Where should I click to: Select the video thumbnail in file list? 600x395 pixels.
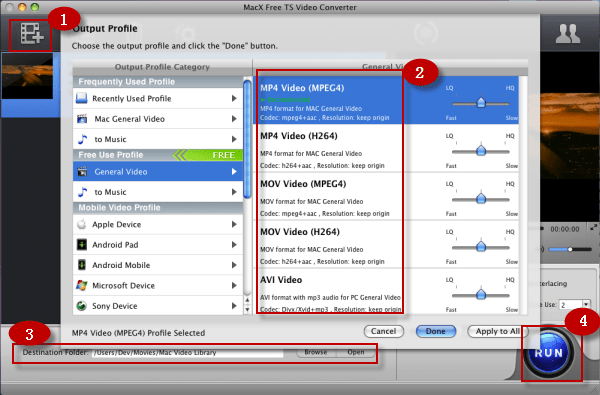pos(27,76)
